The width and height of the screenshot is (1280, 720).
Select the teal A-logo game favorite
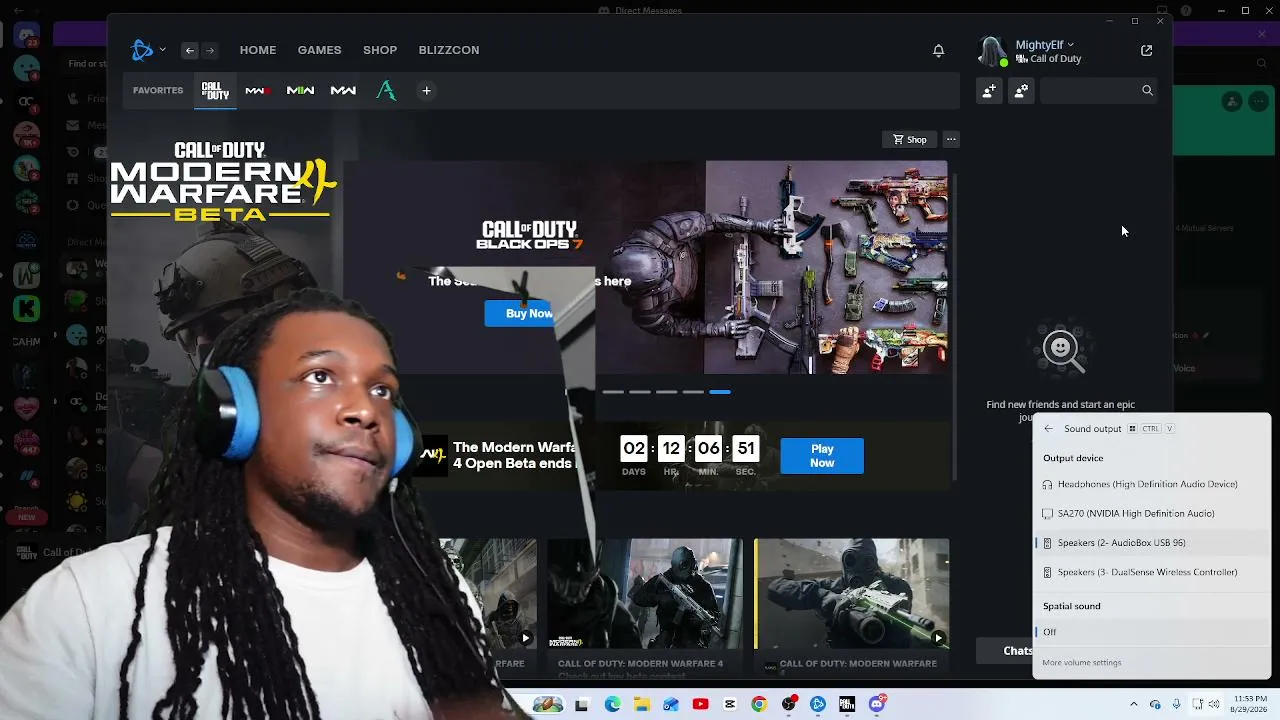386,91
